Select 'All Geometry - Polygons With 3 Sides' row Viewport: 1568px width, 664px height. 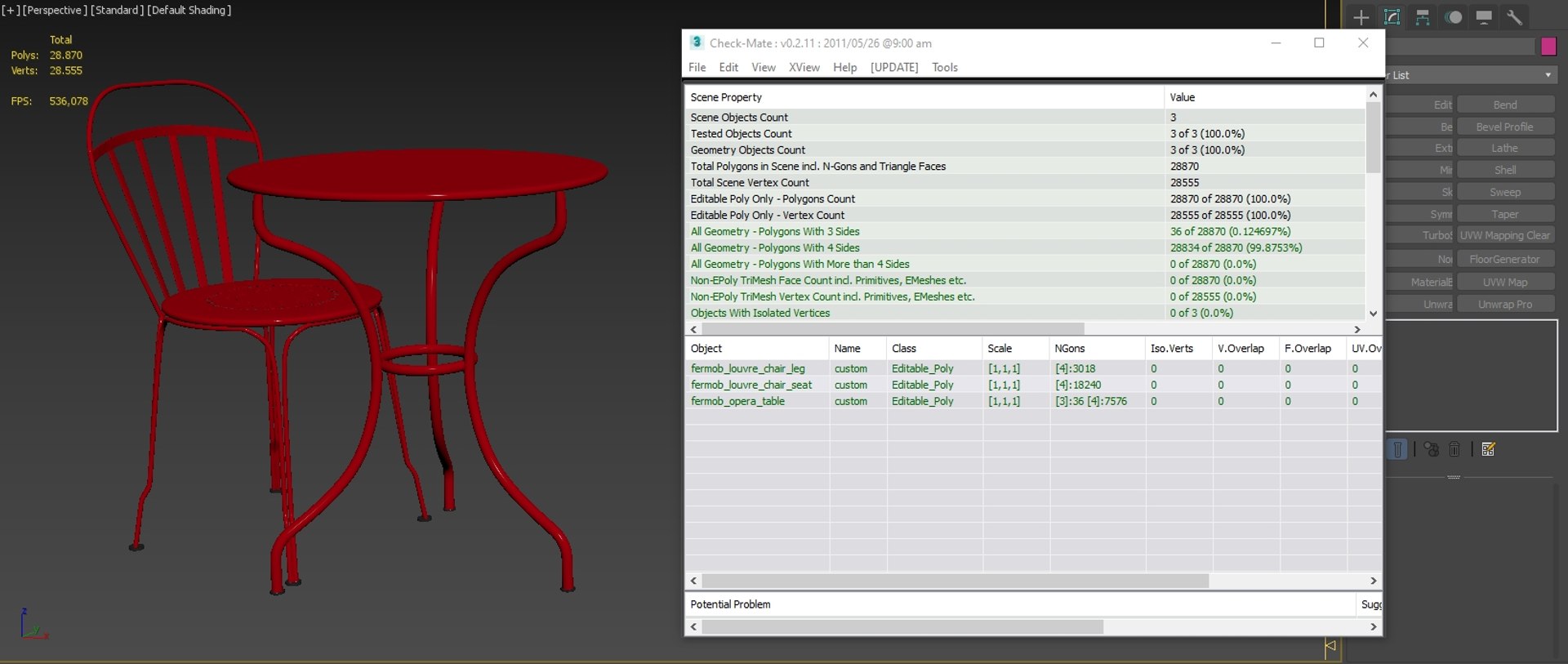pos(1025,231)
